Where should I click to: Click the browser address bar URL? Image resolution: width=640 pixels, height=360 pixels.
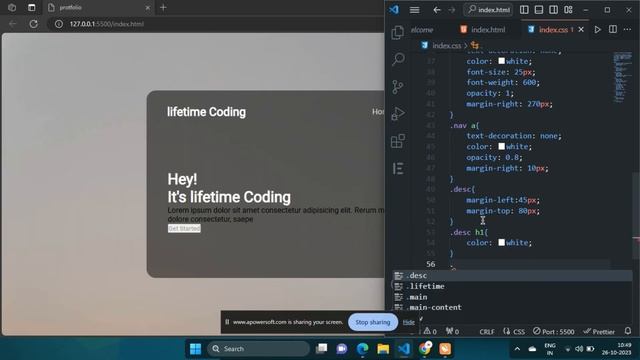(107, 24)
